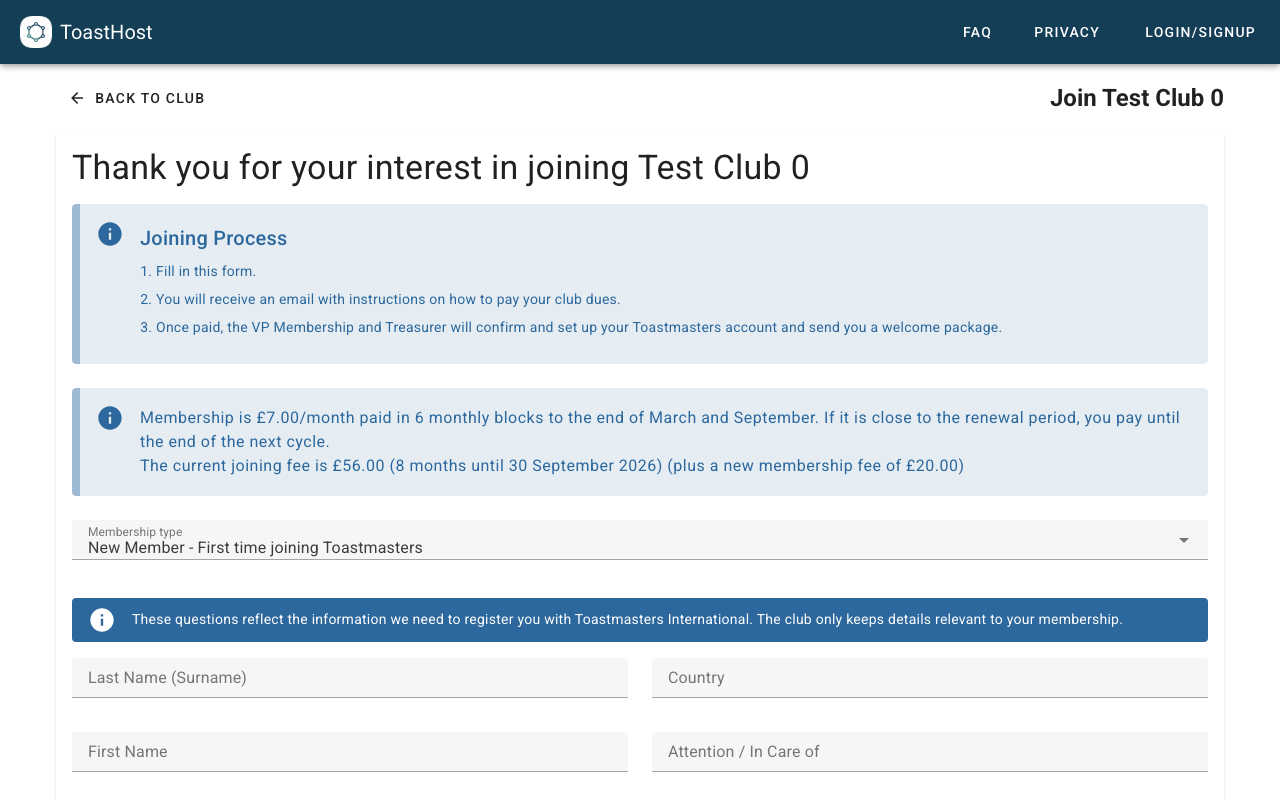Click the info icon in the membership fee notice
This screenshot has width=1280, height=800.
(x=110, y=418)
